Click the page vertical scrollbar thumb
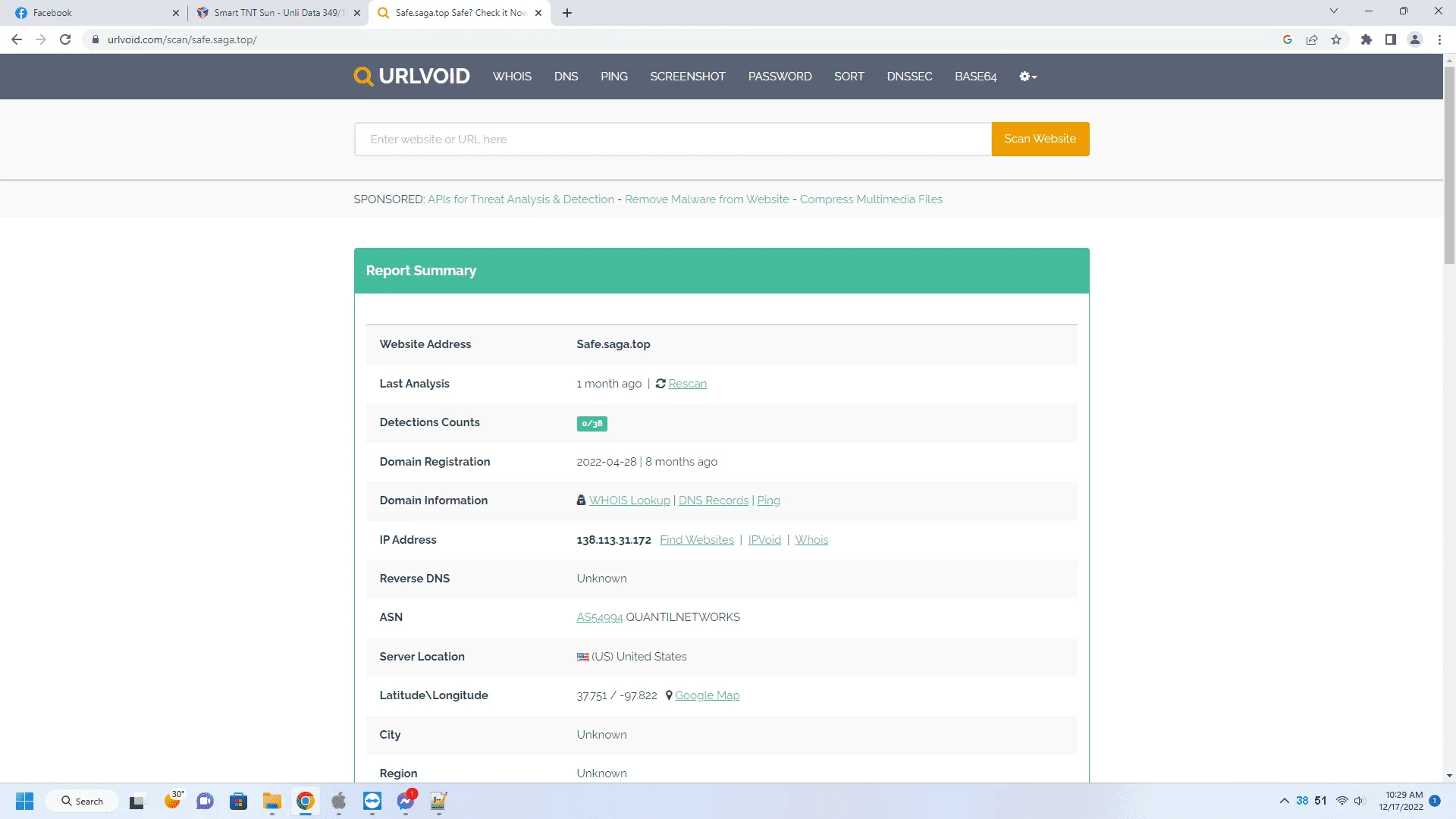 (x=1449, y=165)
